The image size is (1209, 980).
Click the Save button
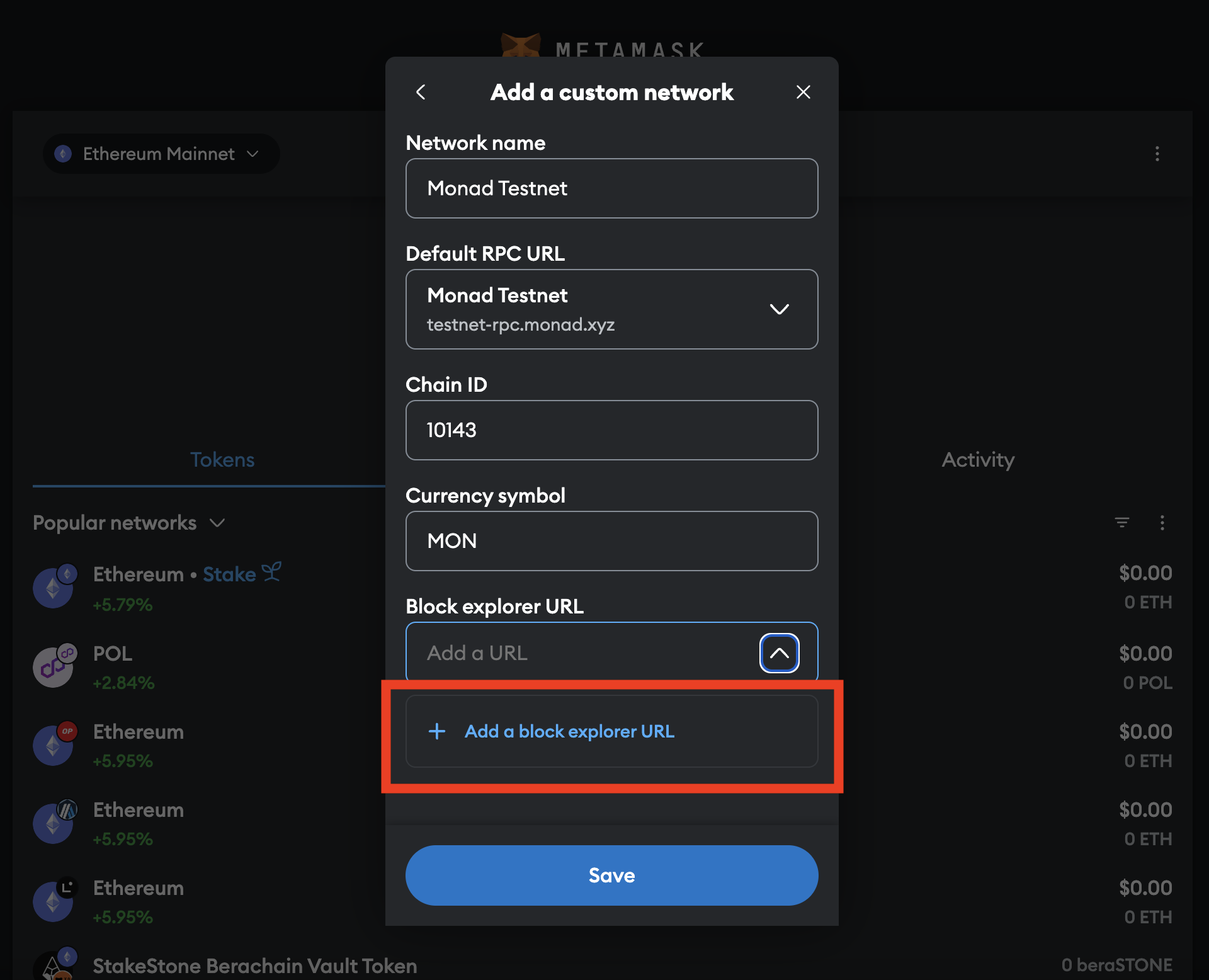pyautogui.click(x=611, y=875)
